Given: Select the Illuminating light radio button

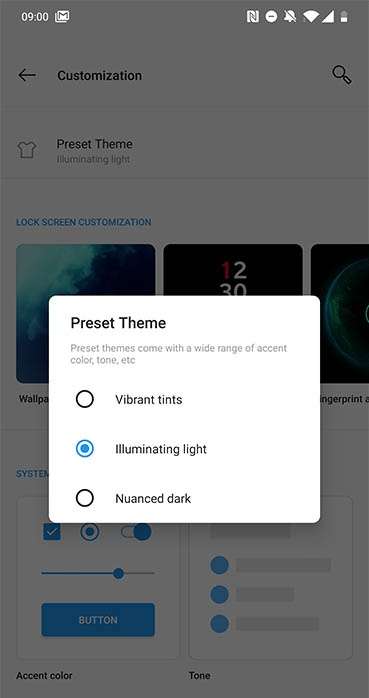Looking at the screenshot, I should click(85, 449).
